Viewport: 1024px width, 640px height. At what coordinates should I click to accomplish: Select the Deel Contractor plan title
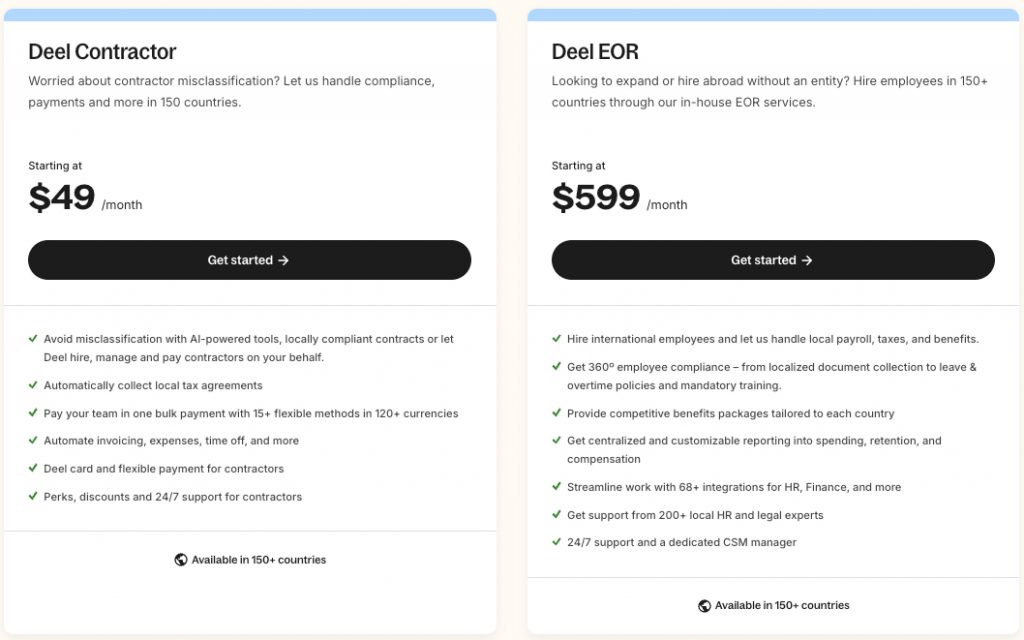[x=102, y=52]
